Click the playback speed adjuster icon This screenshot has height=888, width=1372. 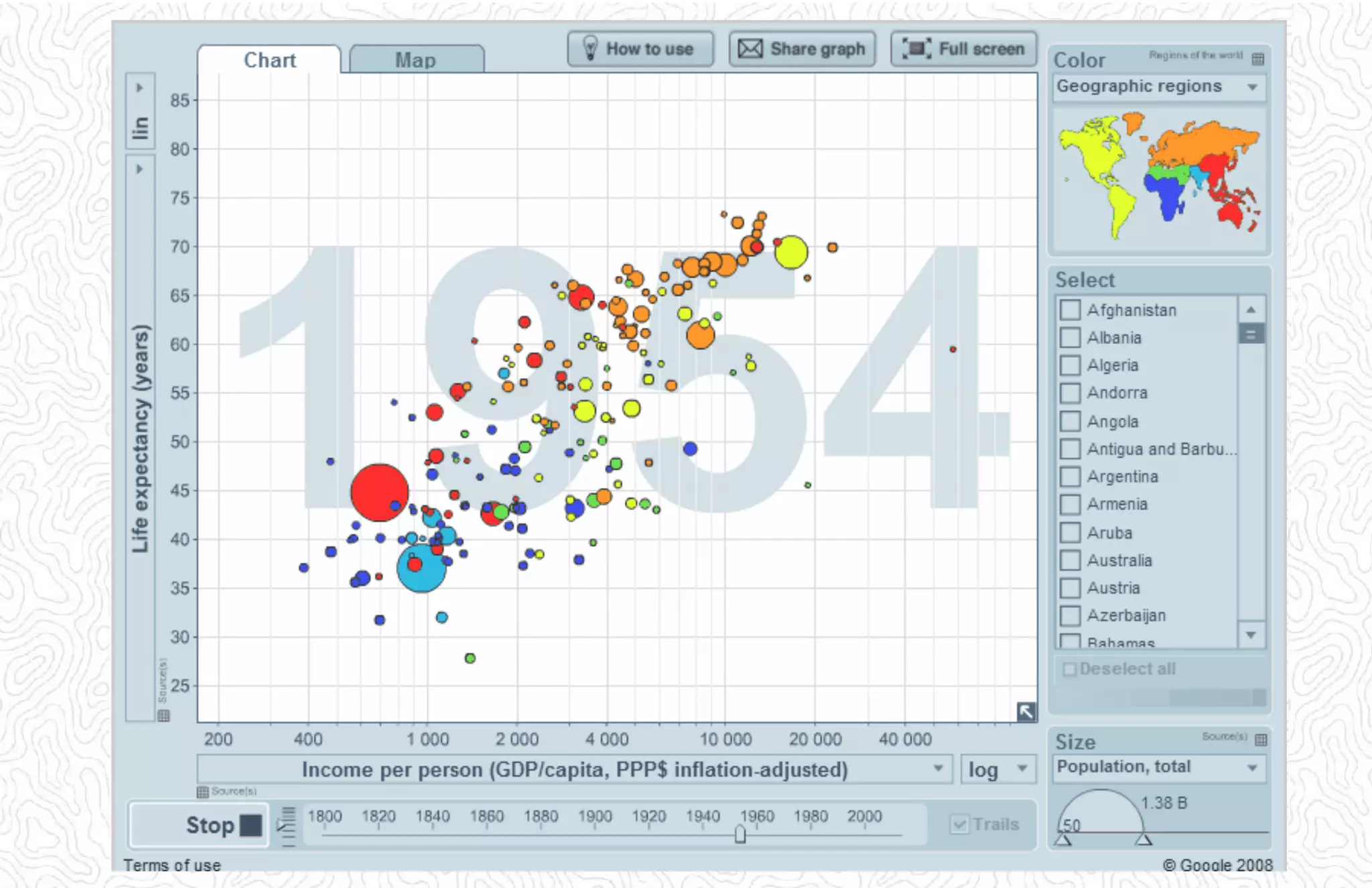(x=287, y=826)
